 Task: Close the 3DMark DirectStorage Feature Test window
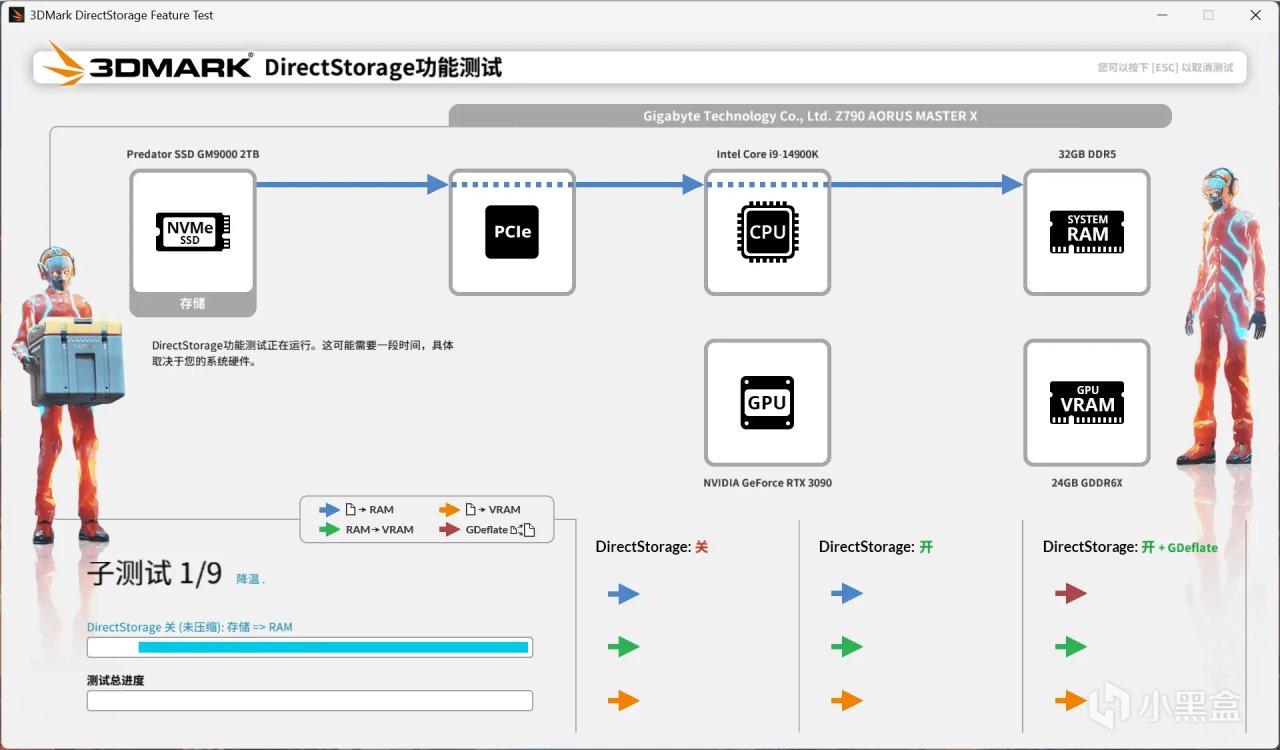point(1255,15)
